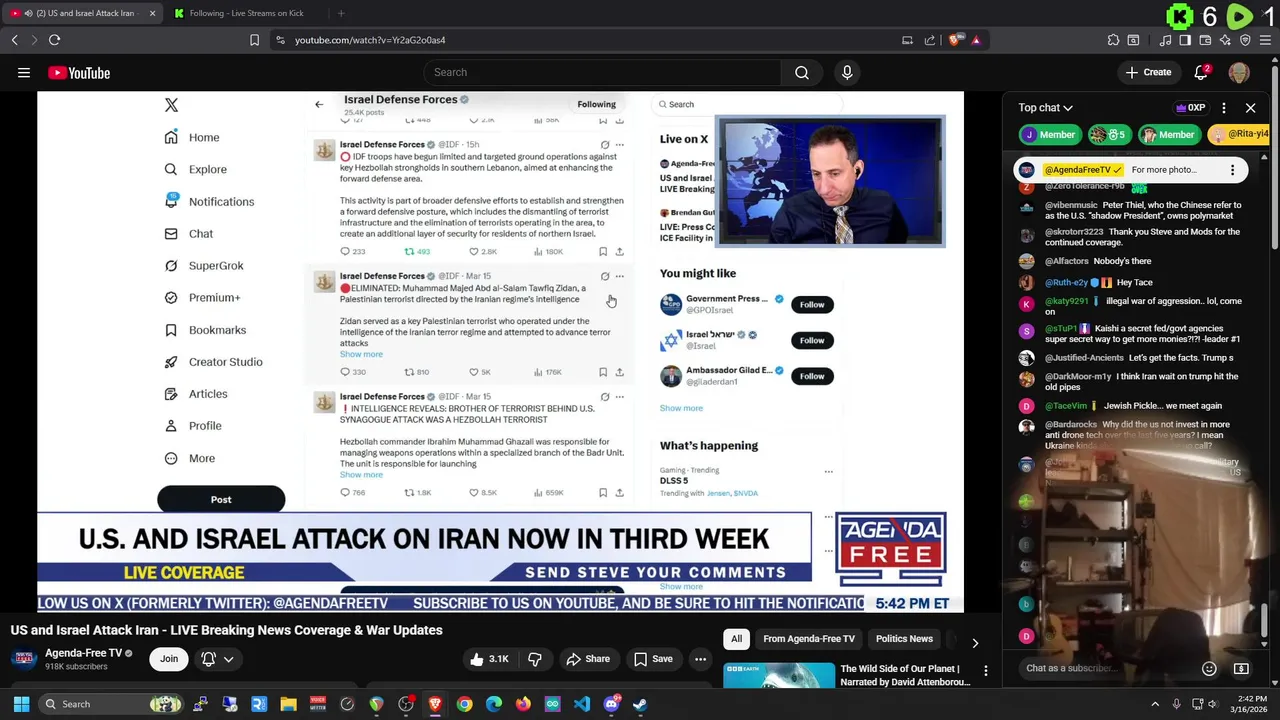1280x720 pixels.
Task: Open Firefox from the taskbar
Action: [523, 704]
